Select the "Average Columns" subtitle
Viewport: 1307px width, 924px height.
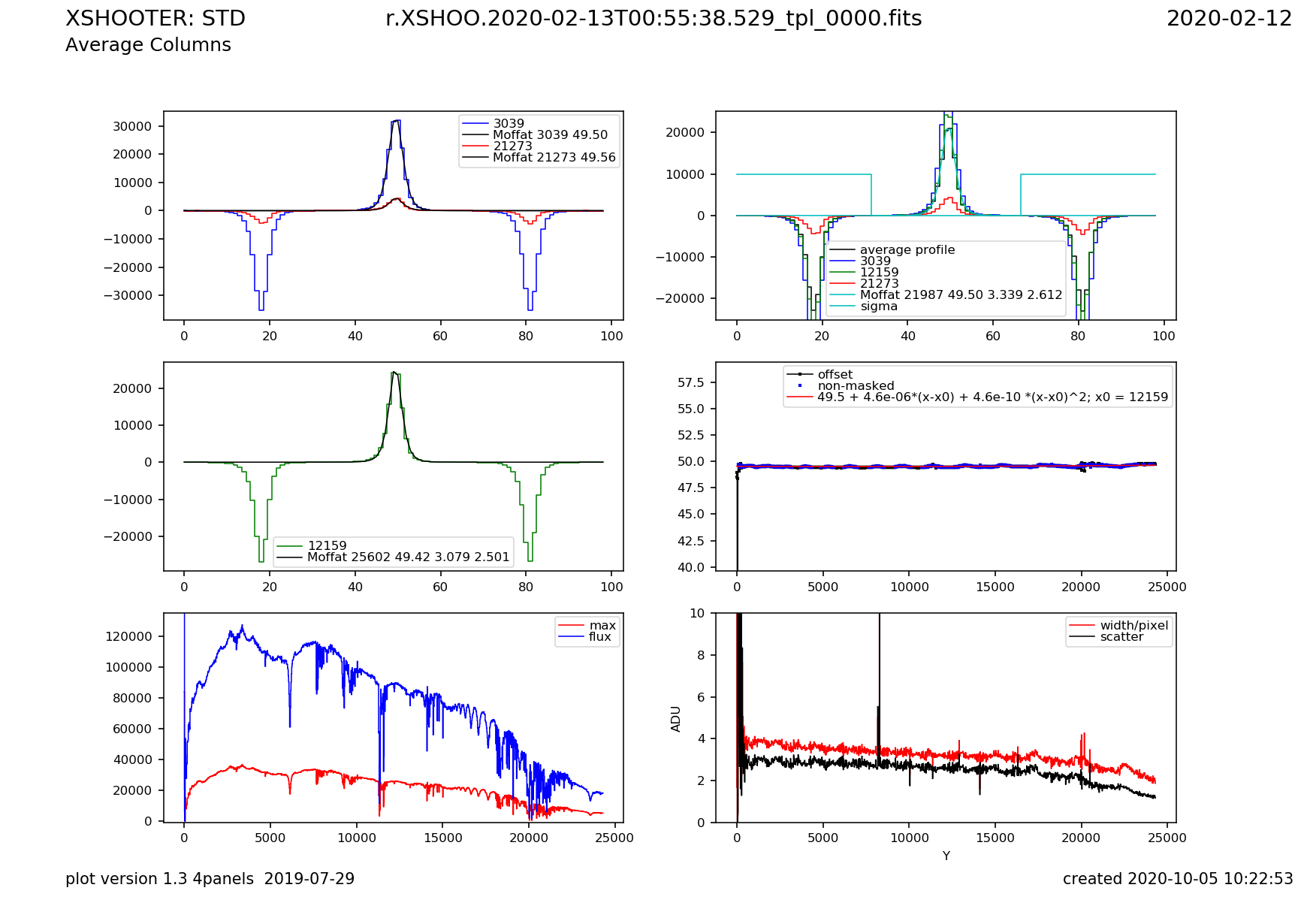pyautogui.click(x=148, y=45)
